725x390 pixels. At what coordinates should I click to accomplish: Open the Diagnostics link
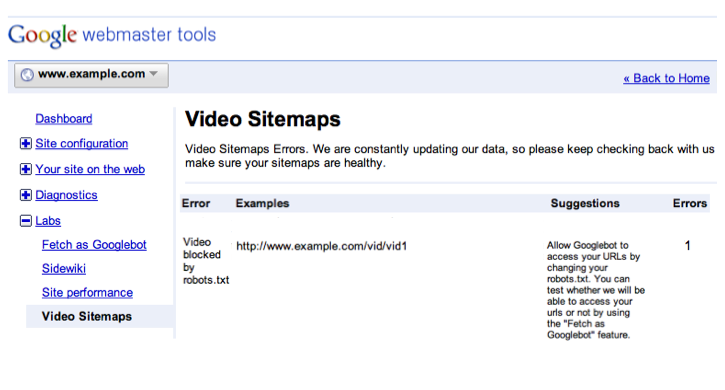coord(67,195)
